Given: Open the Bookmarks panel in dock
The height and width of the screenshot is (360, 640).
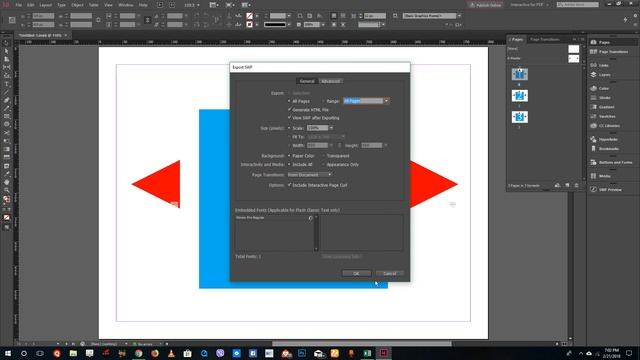Looking at the screenshot, I should 604,149.
